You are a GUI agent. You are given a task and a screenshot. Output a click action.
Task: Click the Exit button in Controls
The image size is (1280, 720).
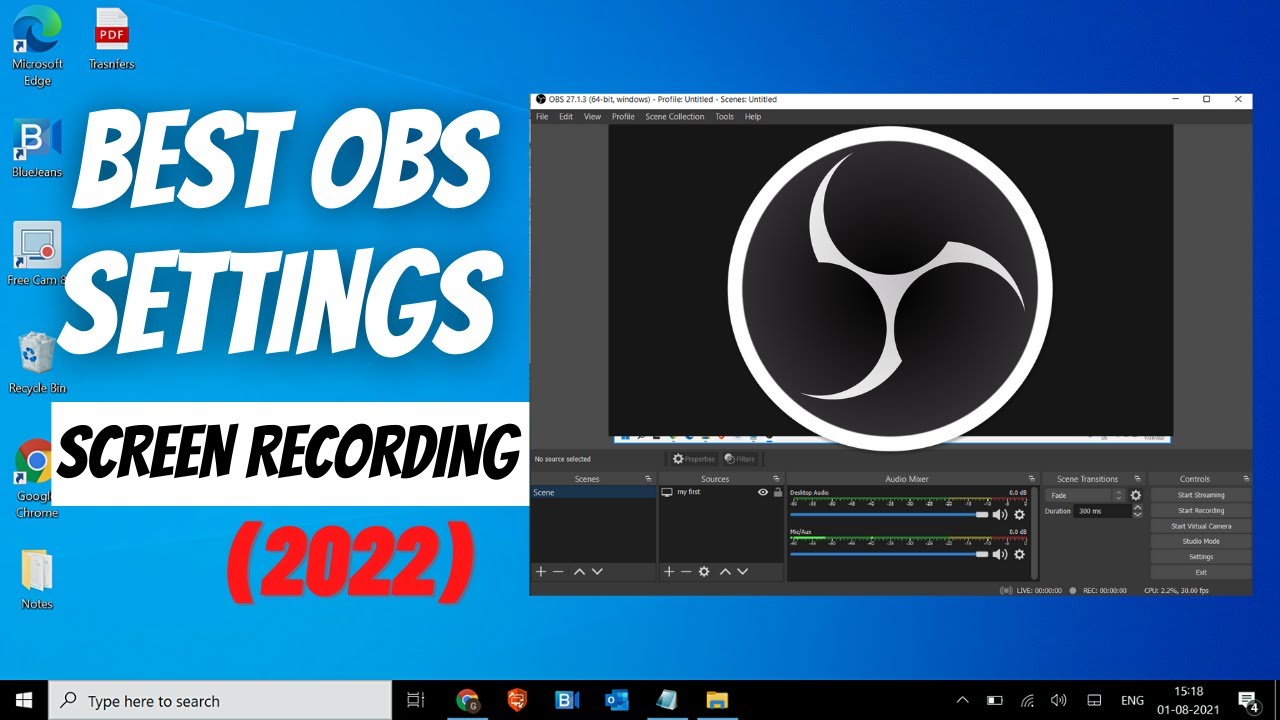point(1200,572)
